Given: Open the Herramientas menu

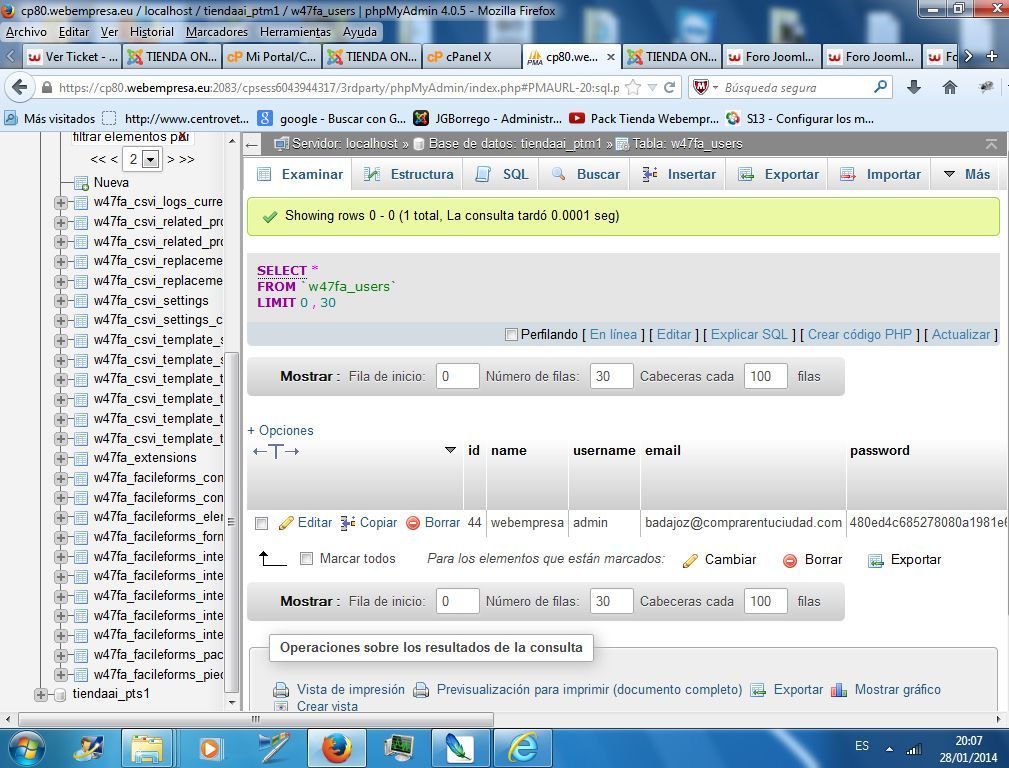Looking at the screenshot, I should [x=295, y=32].
